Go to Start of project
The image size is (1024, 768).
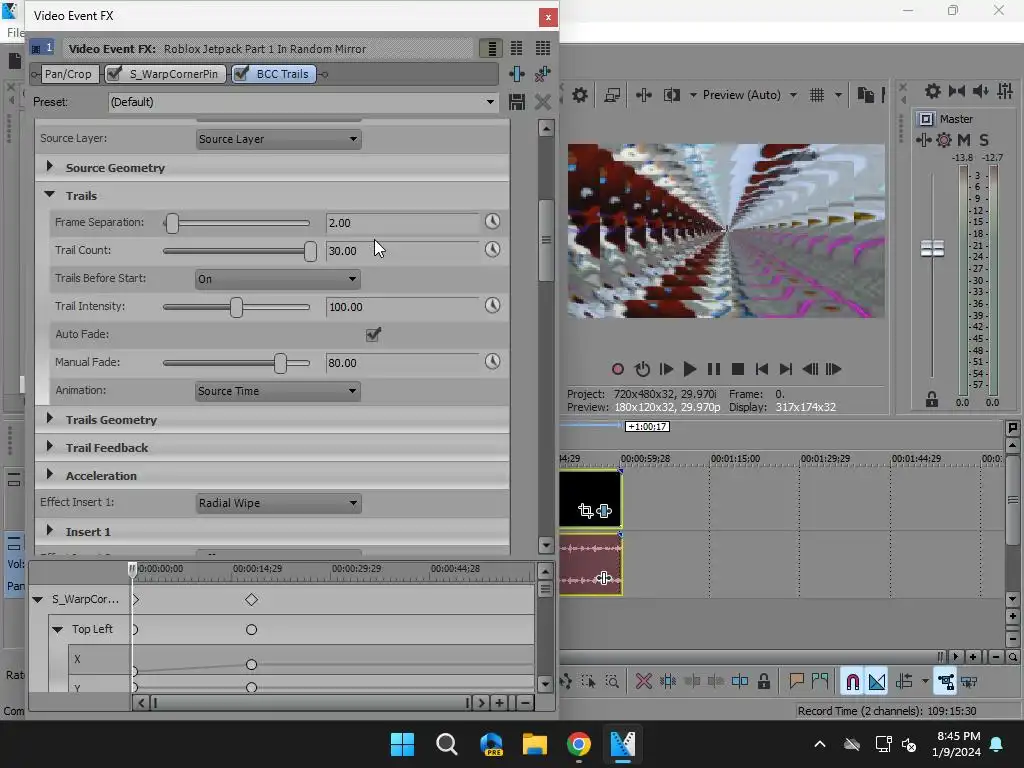coord(761,369)
